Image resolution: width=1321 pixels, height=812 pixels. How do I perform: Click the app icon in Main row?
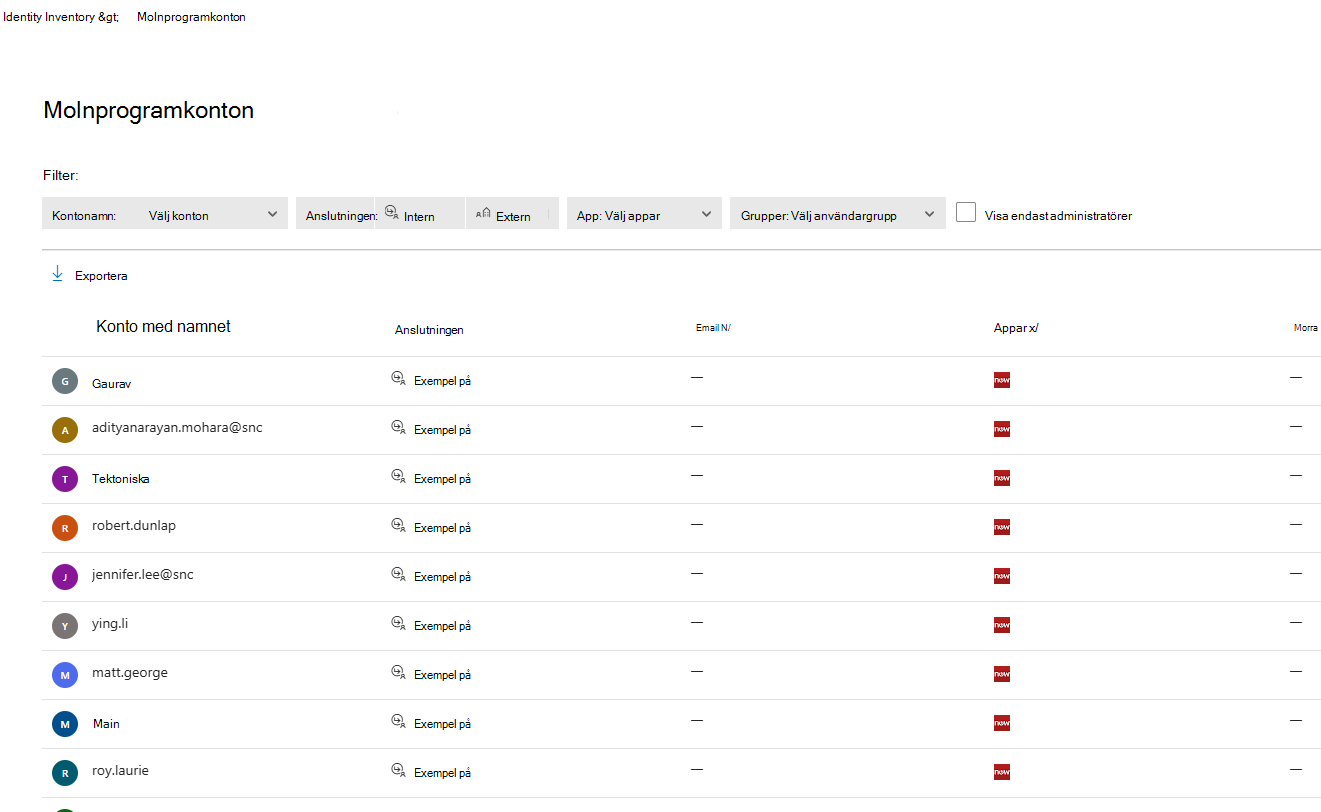[1002, 723]
